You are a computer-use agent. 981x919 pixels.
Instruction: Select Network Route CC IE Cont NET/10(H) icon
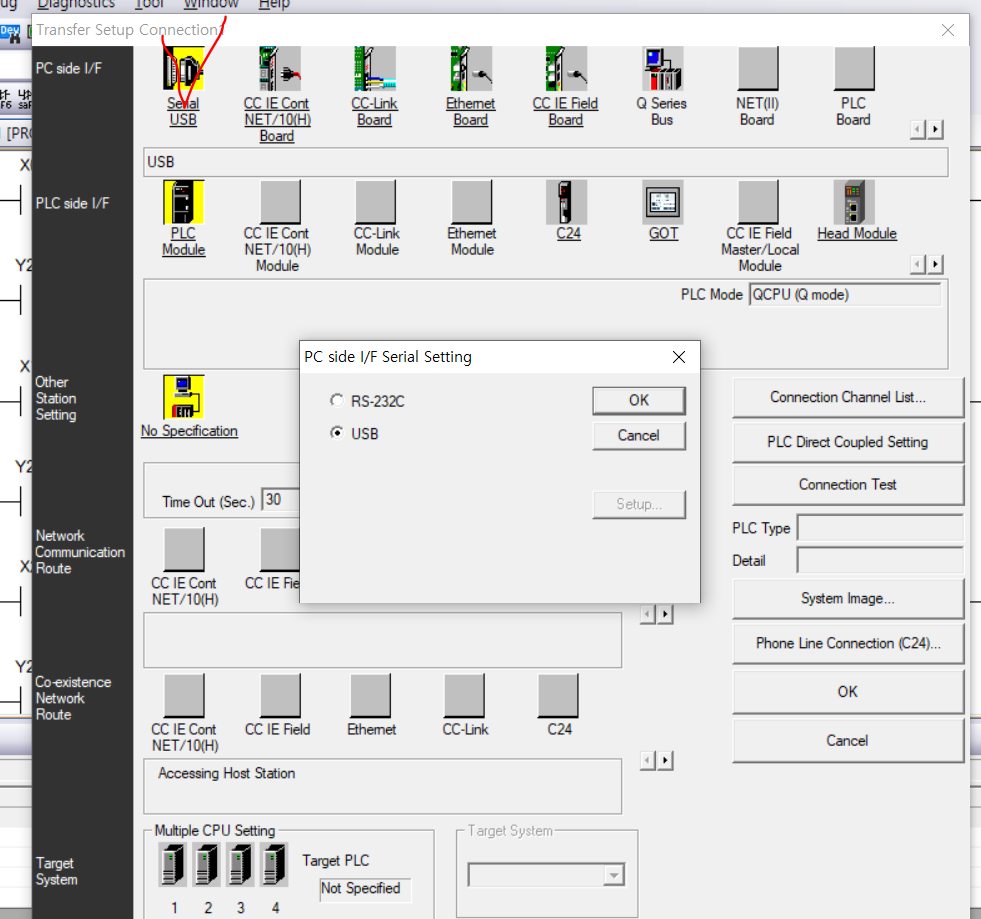(183, 549)
